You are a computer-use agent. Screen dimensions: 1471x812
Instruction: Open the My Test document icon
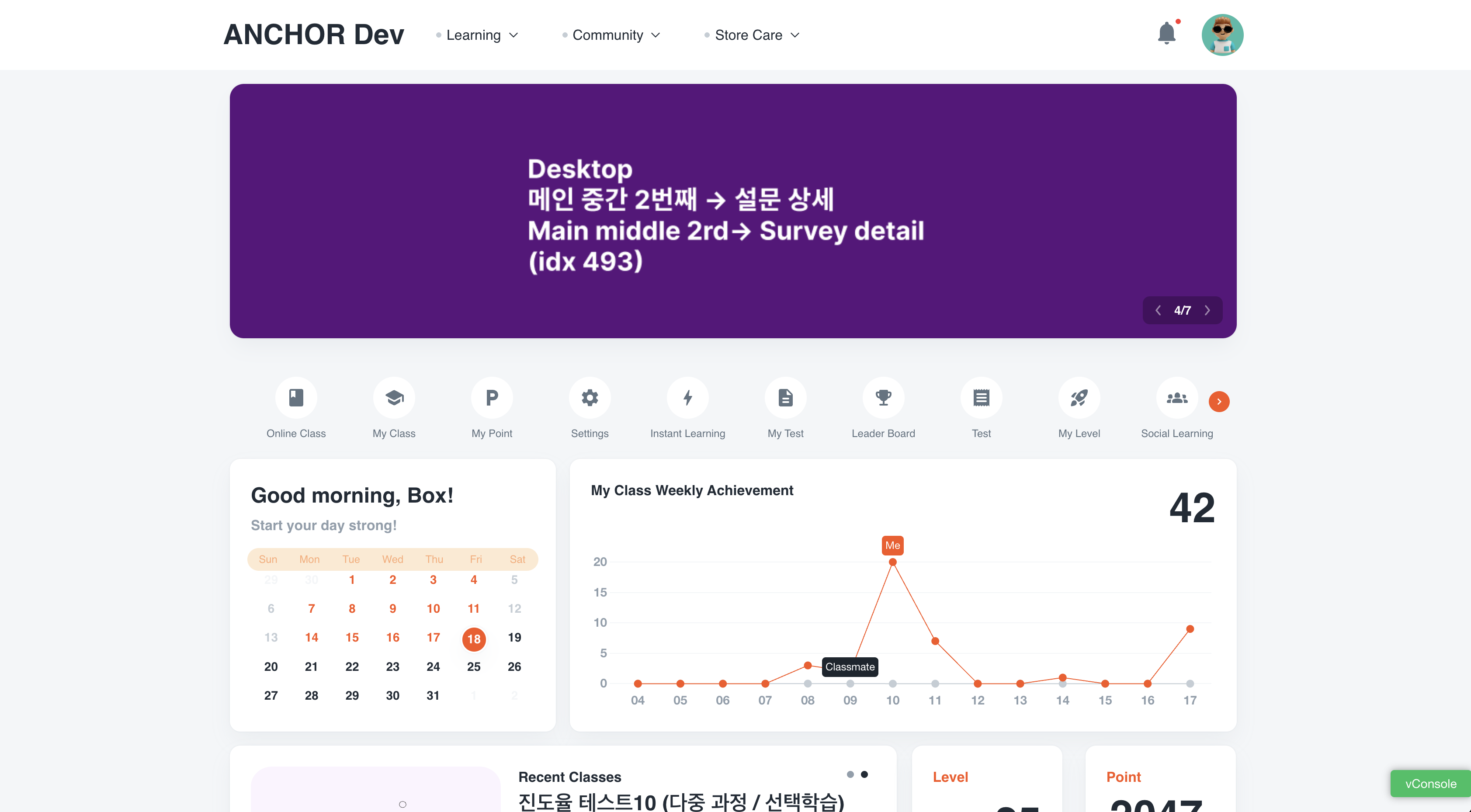tap(786, 397)
